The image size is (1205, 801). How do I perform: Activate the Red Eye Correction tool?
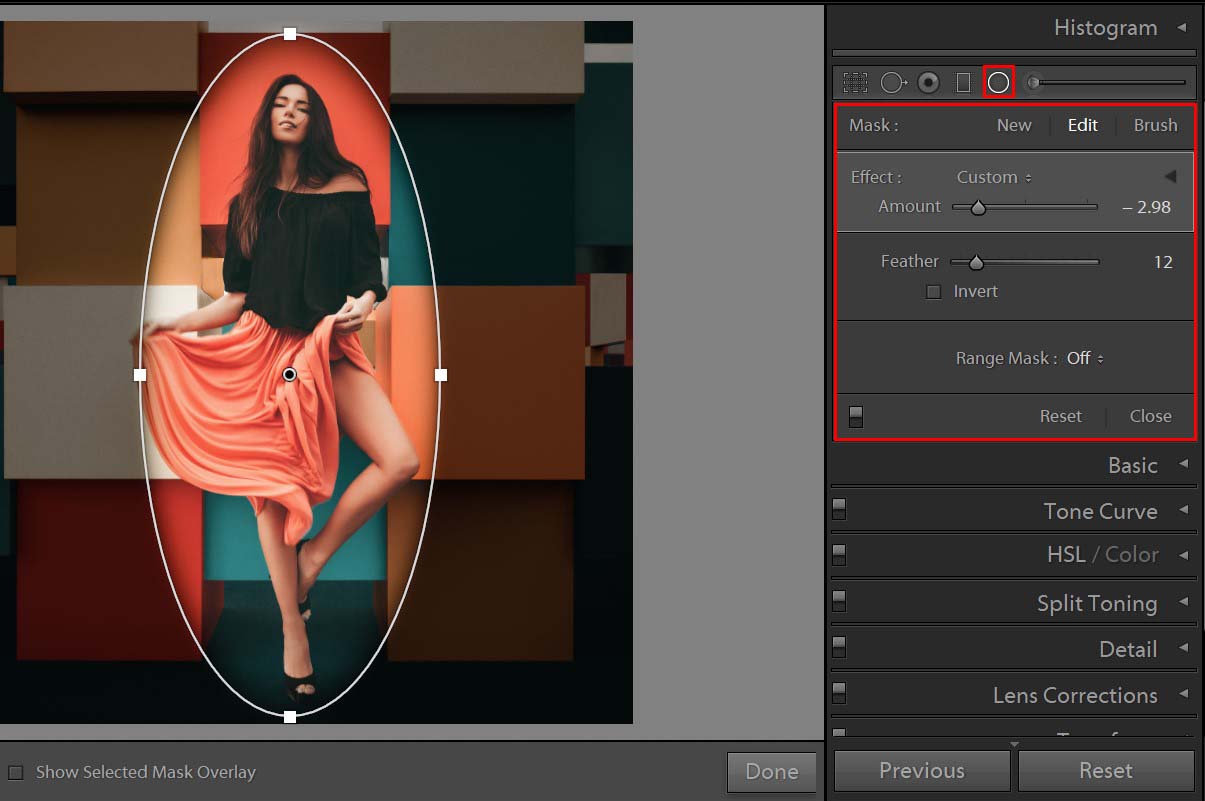click(928, 83)
